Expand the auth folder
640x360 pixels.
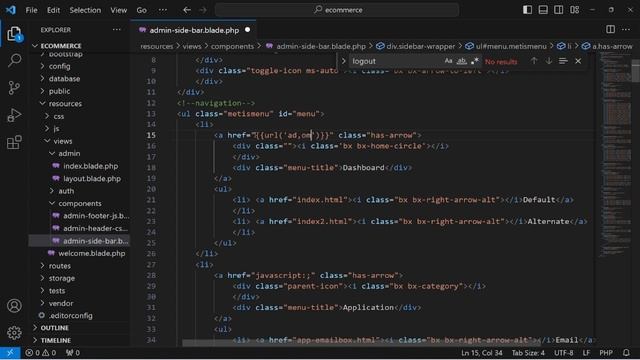point(66,191)
